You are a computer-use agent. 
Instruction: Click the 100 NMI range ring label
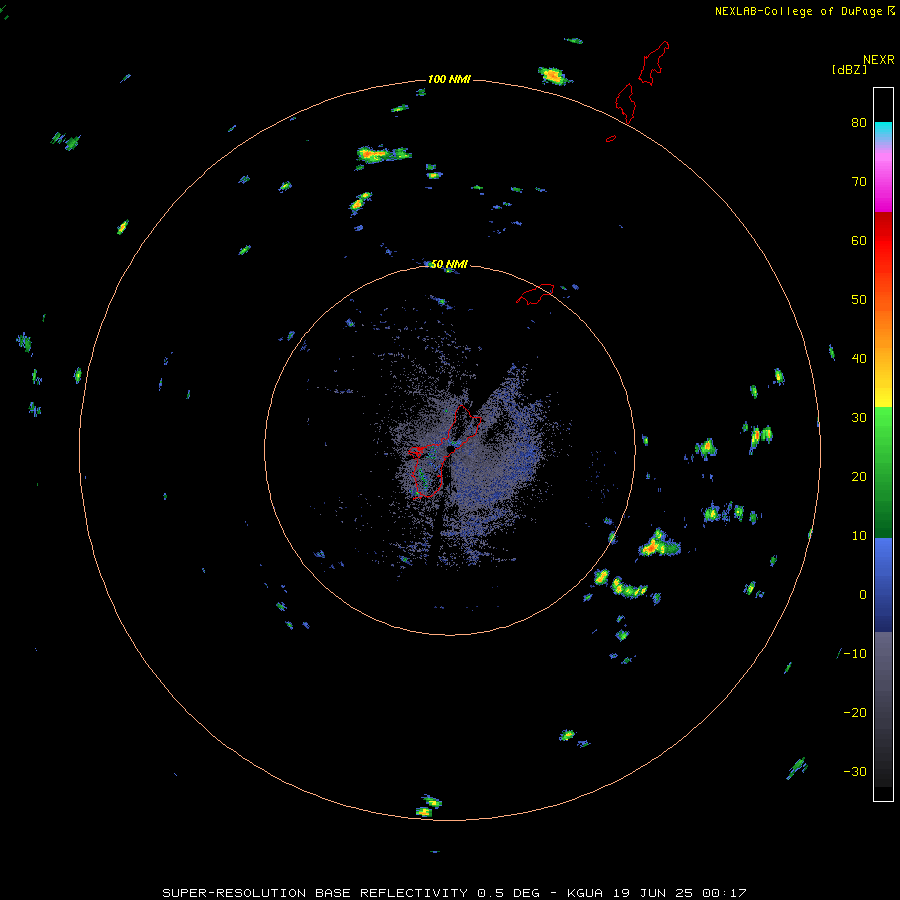[x=449, y=79]
